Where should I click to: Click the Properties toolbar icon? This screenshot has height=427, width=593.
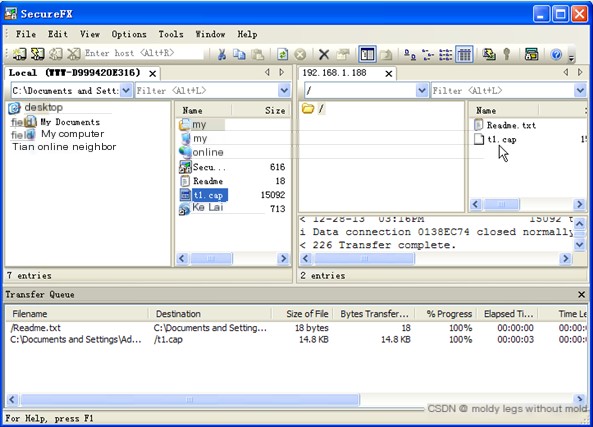(343, 54)
